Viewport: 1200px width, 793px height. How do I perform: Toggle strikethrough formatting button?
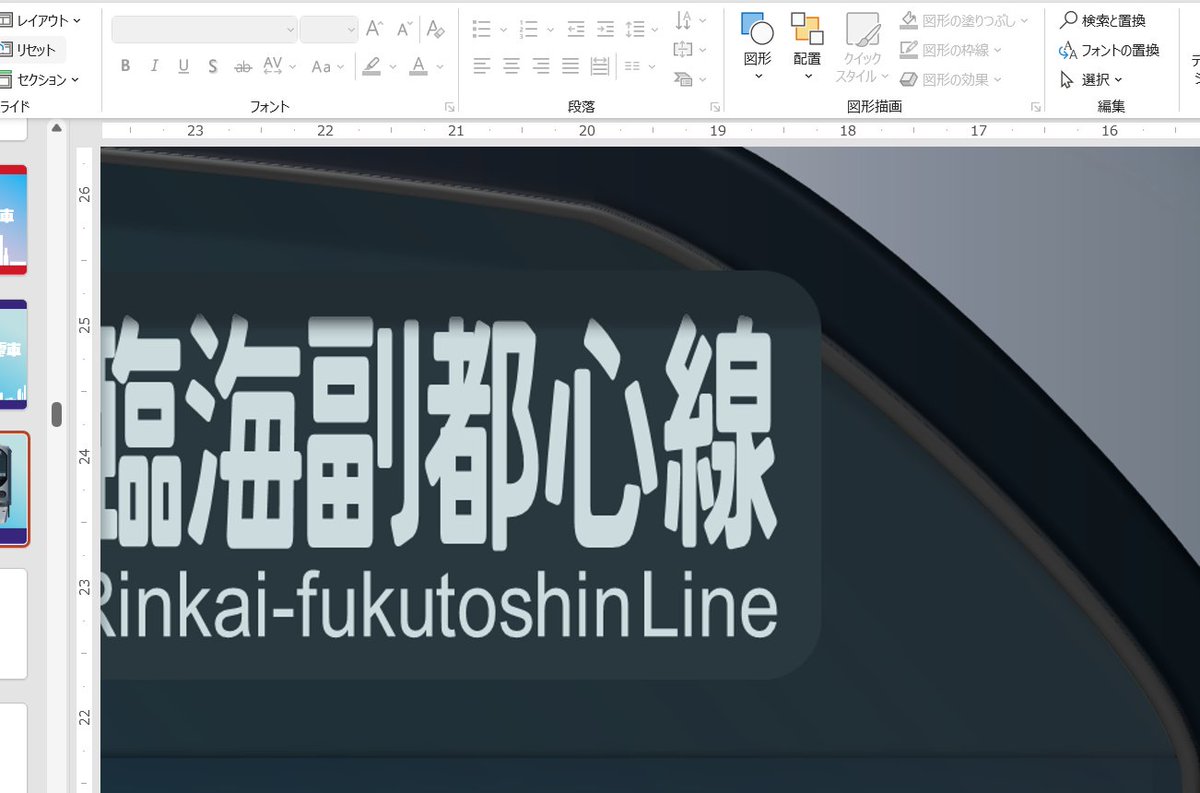242,67
